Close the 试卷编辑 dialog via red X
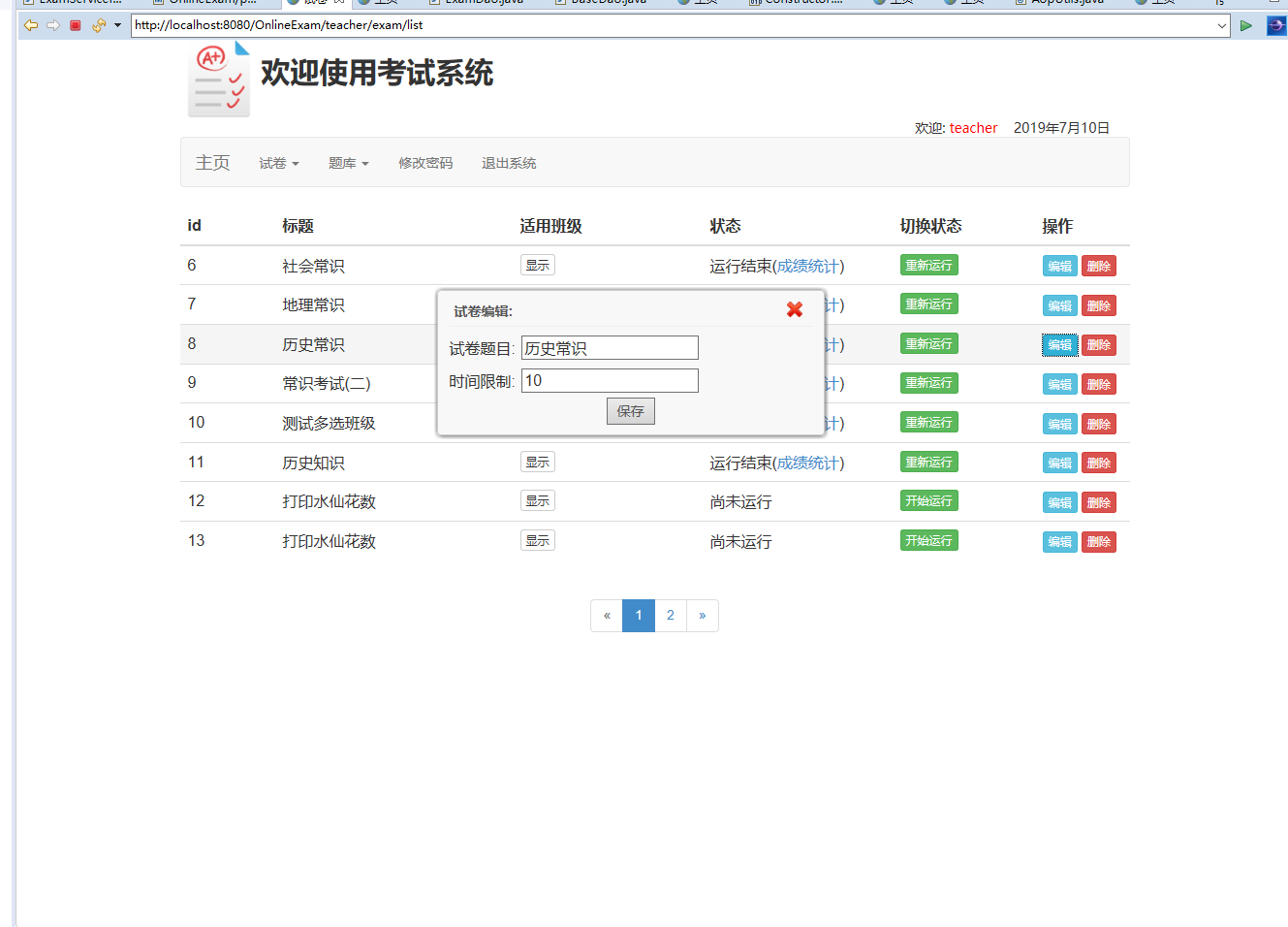This screenshot has width=1288, height=927. pos(795,309)
